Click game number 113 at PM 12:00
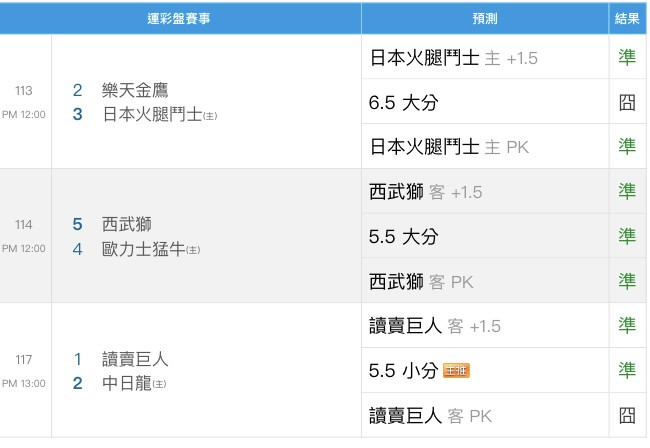 coord(24,91)
